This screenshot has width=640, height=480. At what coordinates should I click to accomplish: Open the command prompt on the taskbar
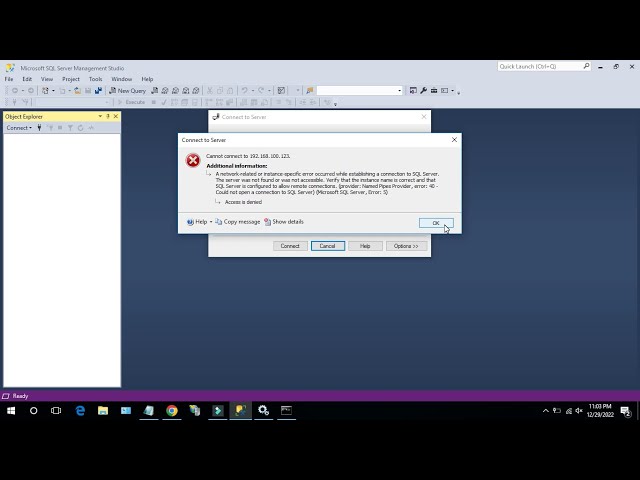tap(286, 411)
